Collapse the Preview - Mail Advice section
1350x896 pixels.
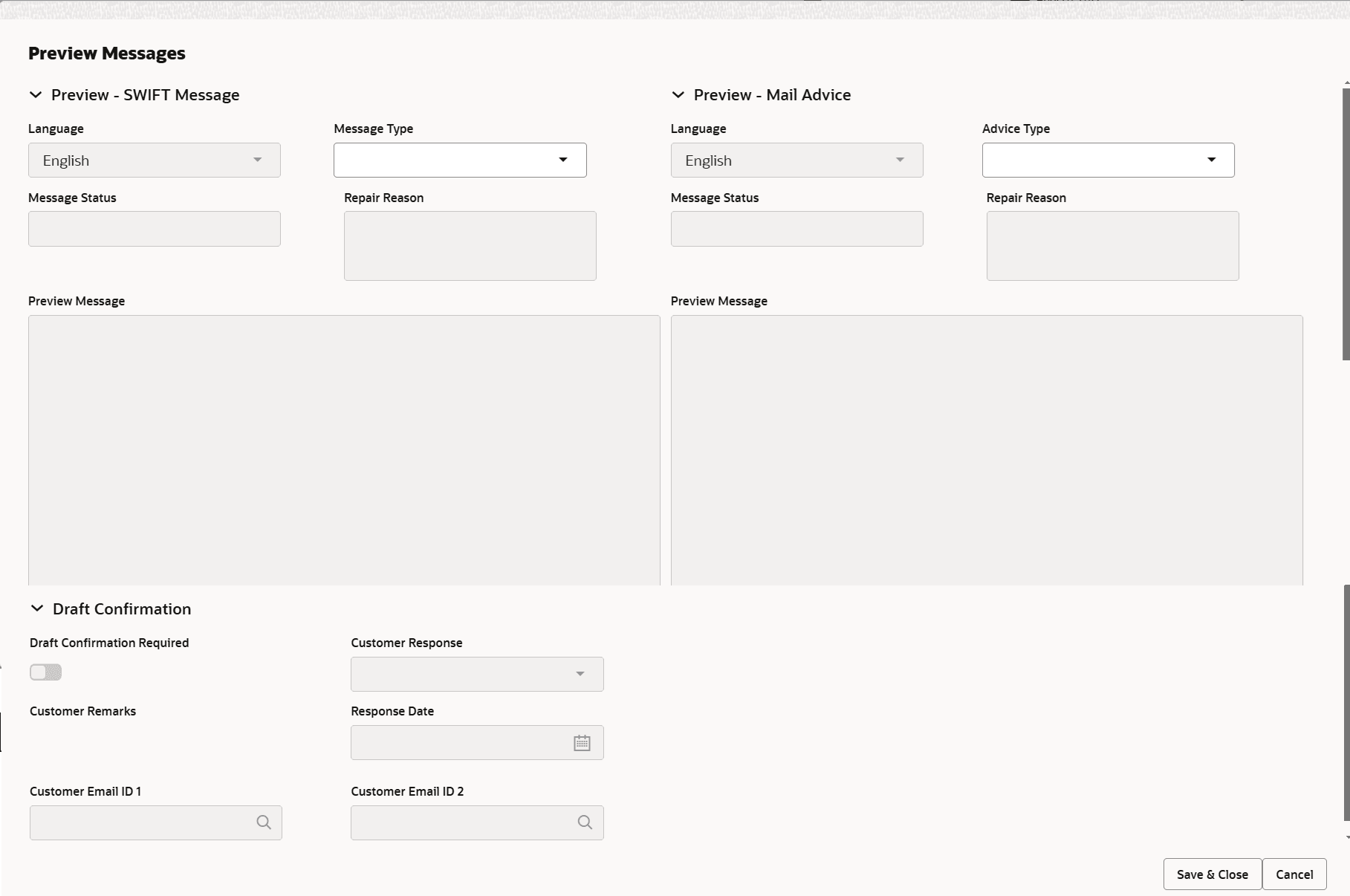678,95
